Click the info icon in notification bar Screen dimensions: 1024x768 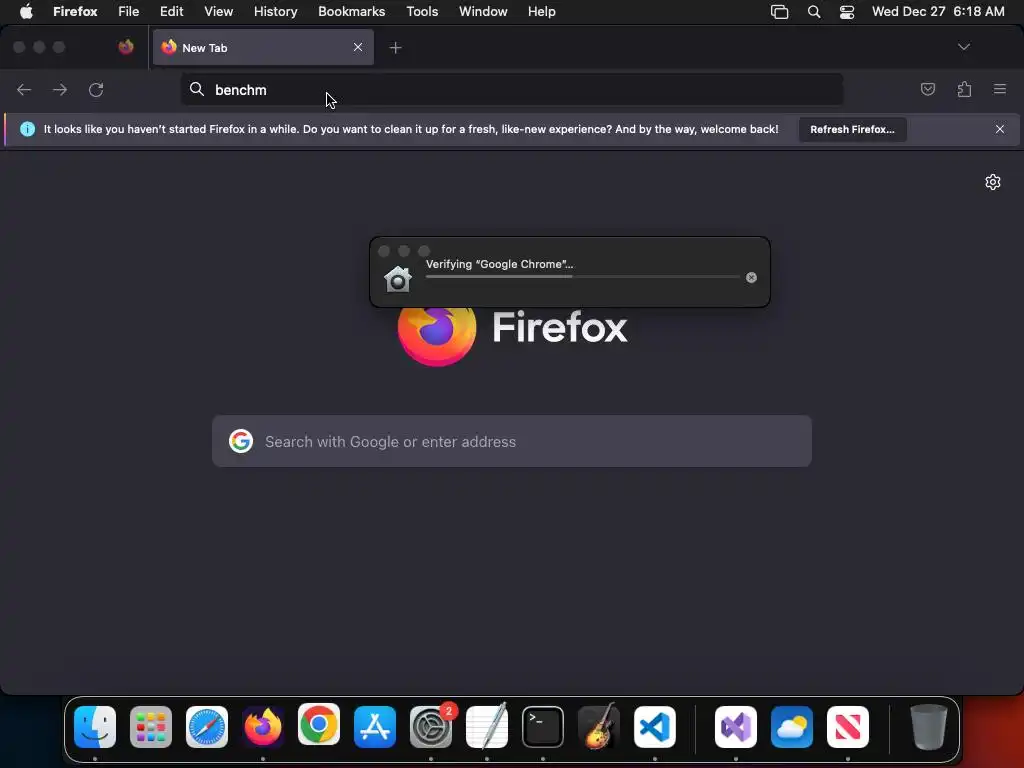[27, 129]
